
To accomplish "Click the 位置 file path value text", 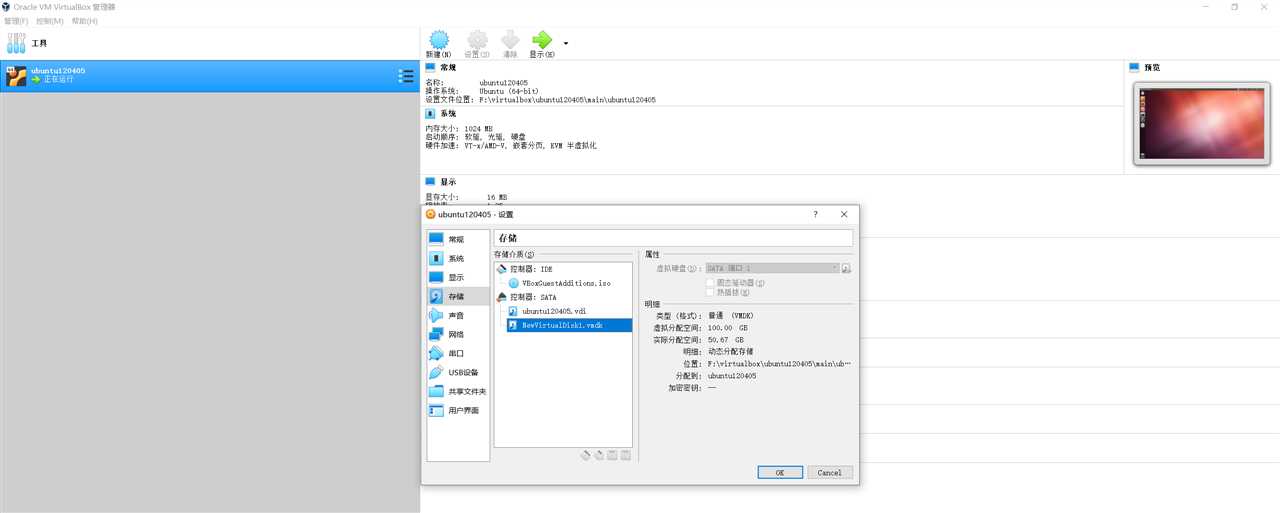I will coord(779,364).
